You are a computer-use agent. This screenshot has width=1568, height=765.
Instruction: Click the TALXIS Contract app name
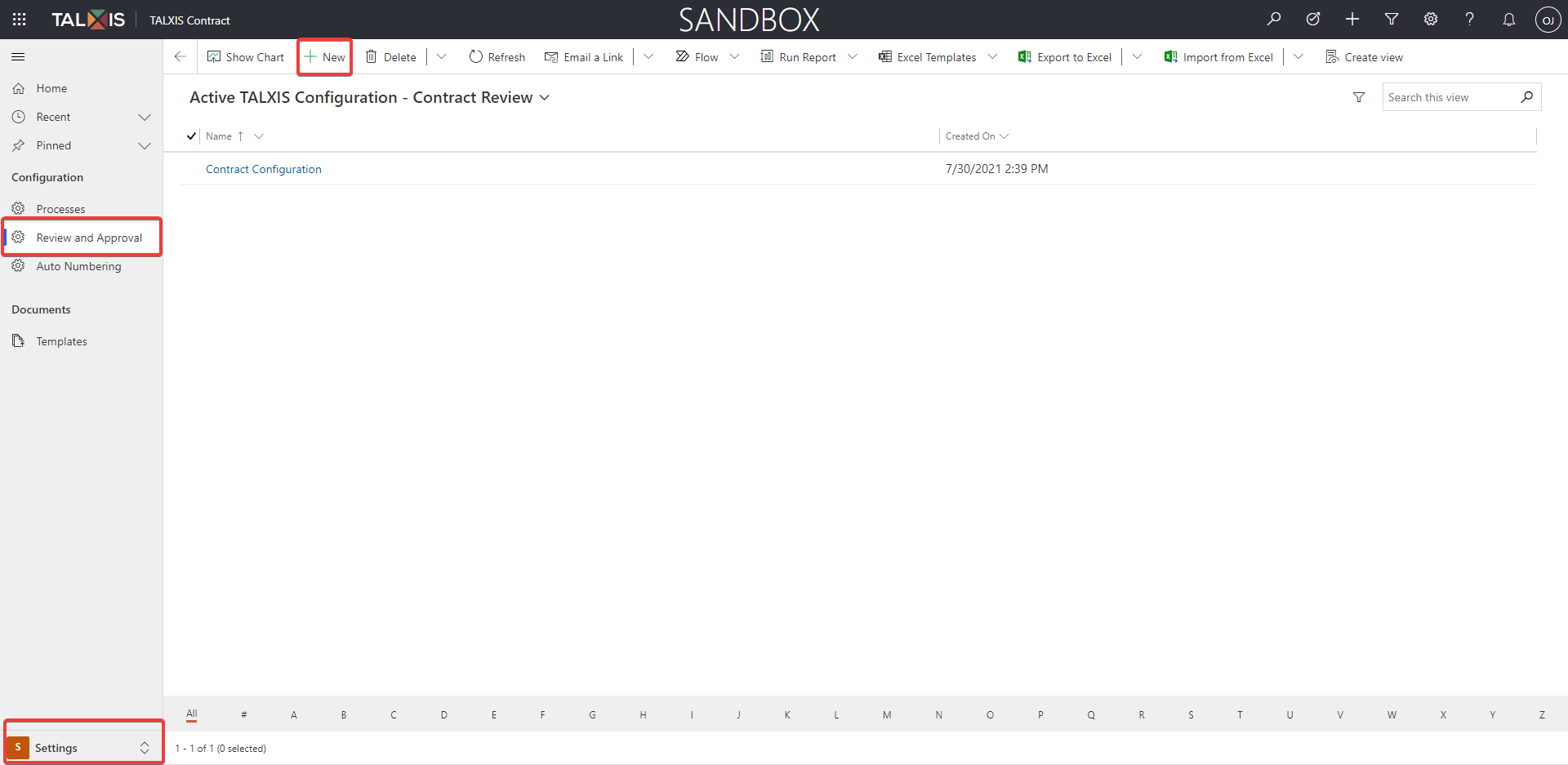189,20
